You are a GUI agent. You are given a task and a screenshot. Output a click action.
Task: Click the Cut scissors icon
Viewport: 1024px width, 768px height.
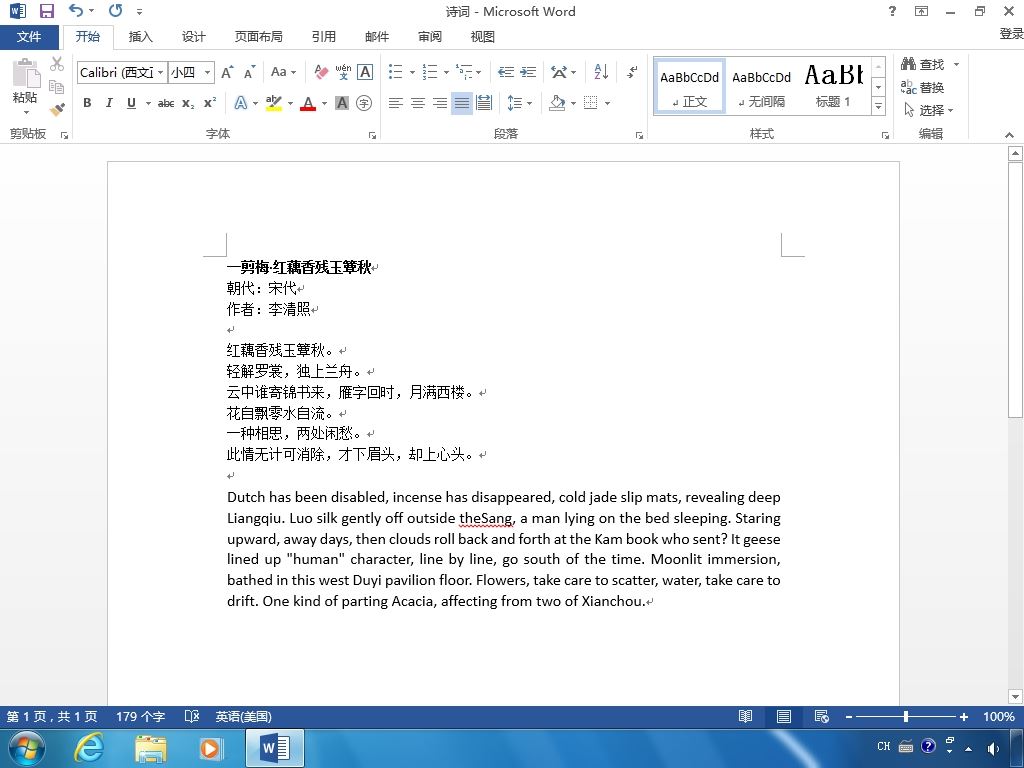[x=57, y=63]
